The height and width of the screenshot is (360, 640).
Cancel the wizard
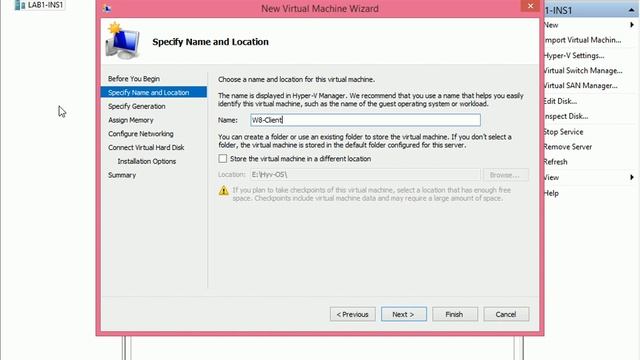pyautogui.click(x=506, y=314)
